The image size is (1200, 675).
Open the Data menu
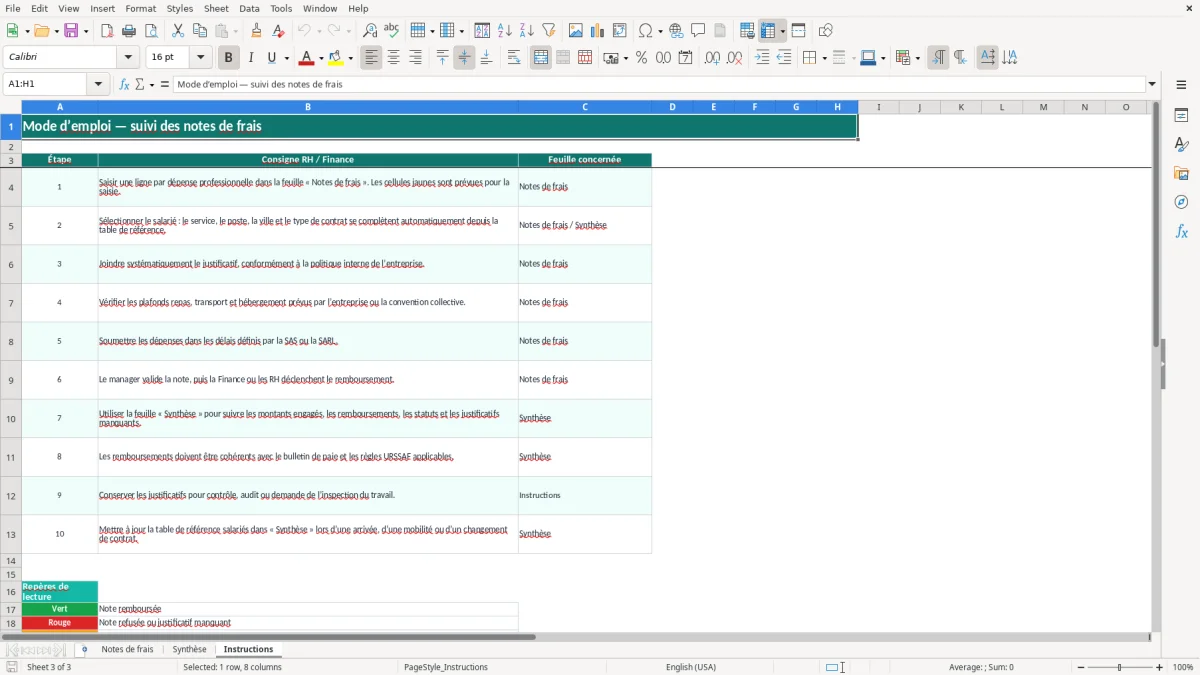point(249,8)
